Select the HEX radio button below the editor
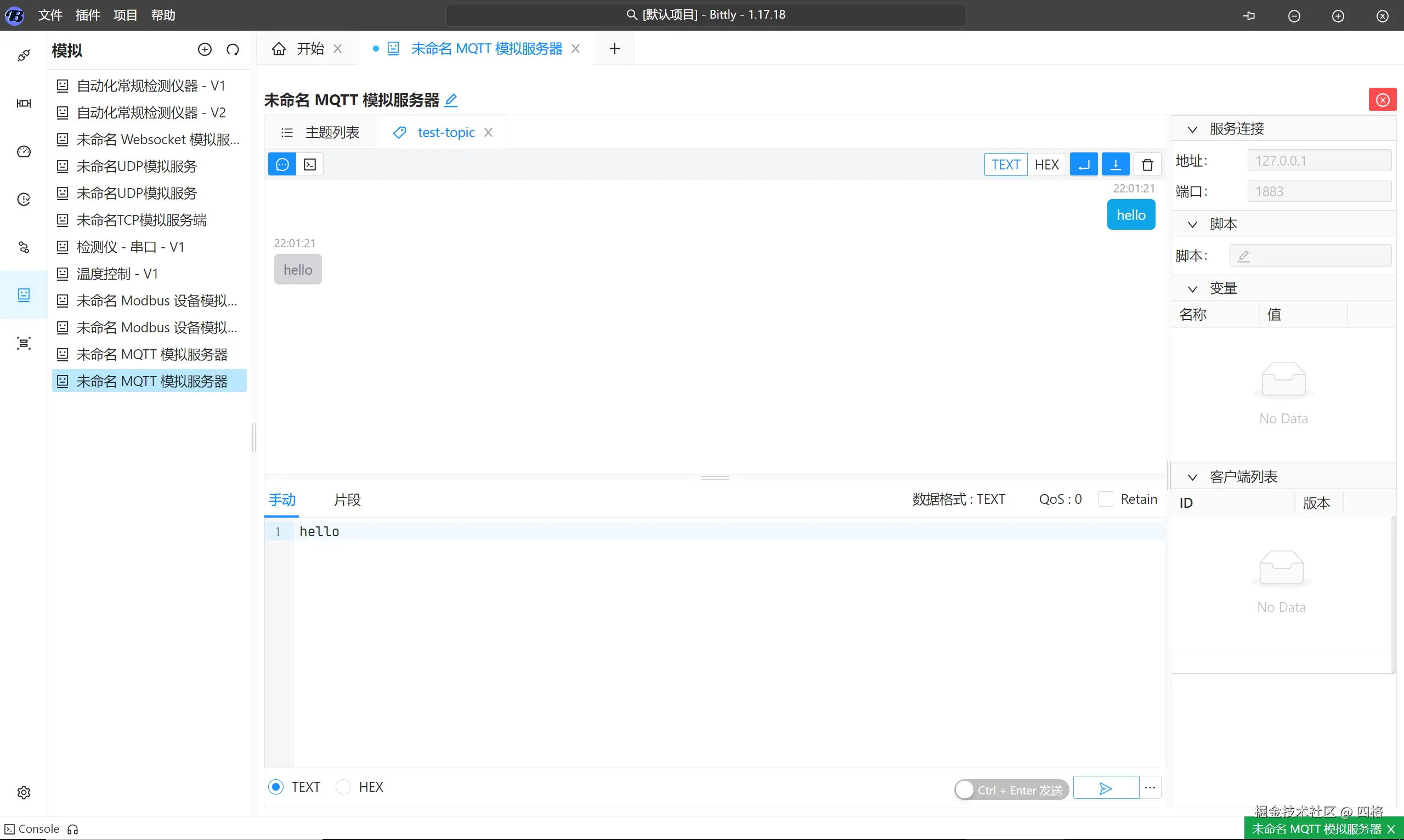Image resolution: width=1404 pixels, height=840 pixels. pos(344,787)
